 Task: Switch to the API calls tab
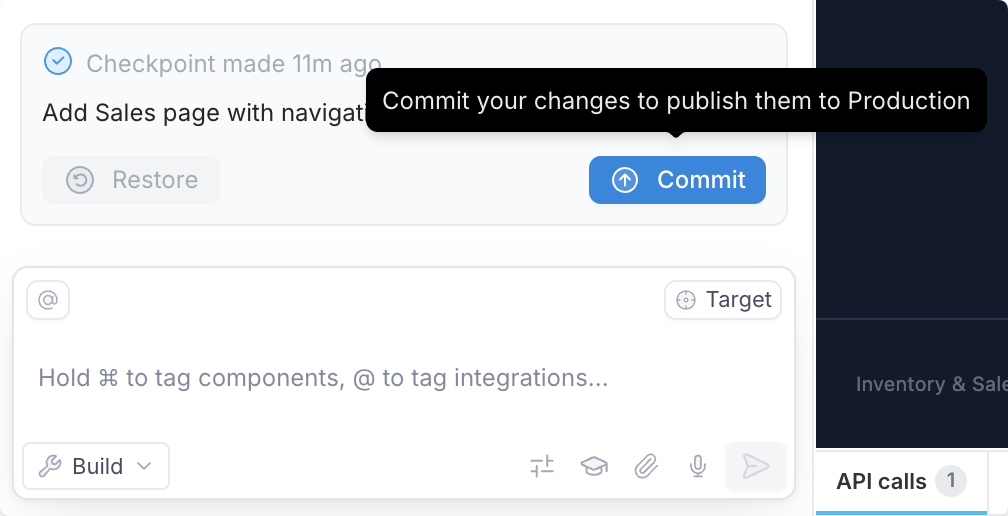pos(881,482)
